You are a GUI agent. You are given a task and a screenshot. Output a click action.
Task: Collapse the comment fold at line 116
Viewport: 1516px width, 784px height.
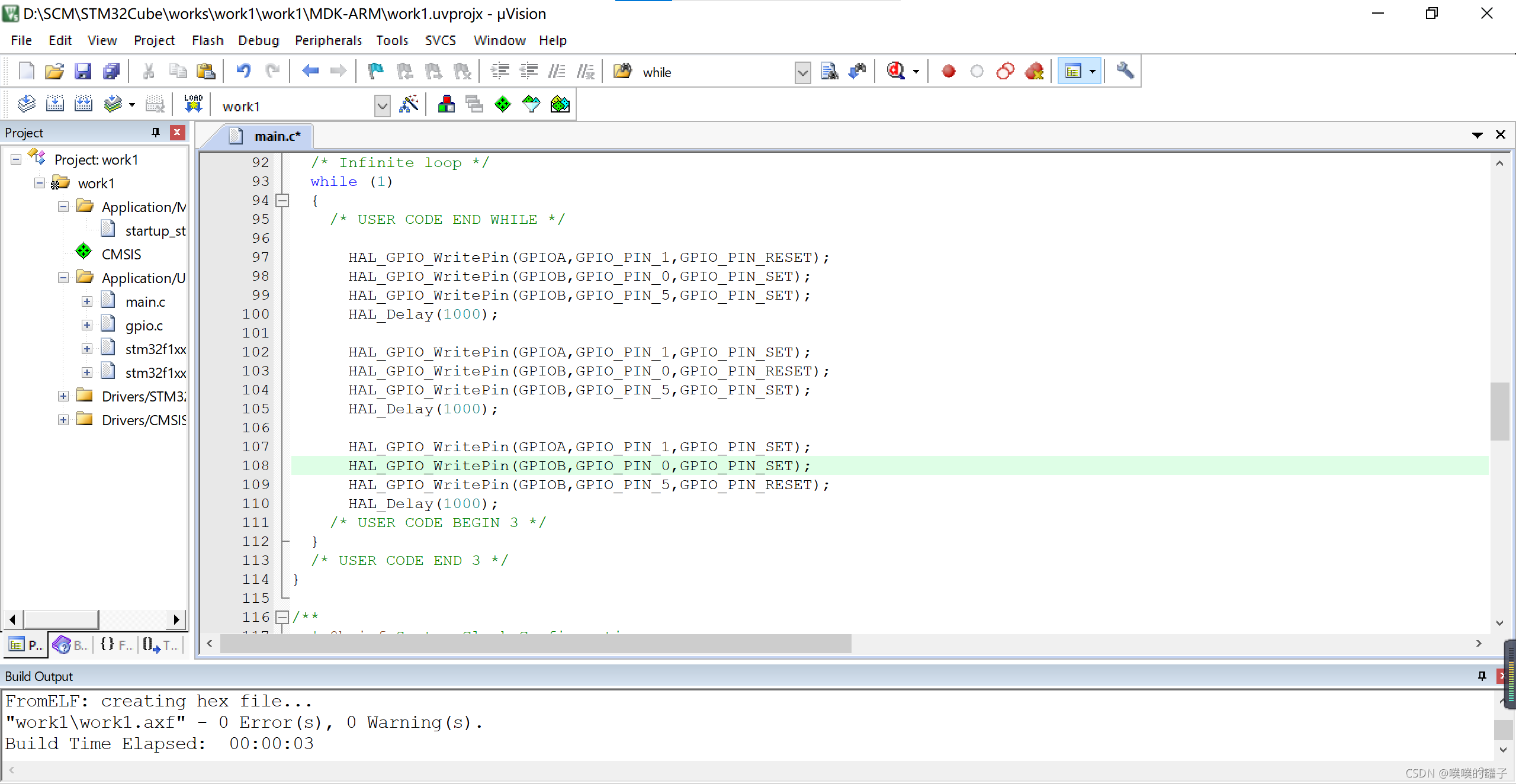(x=283, y=618)
